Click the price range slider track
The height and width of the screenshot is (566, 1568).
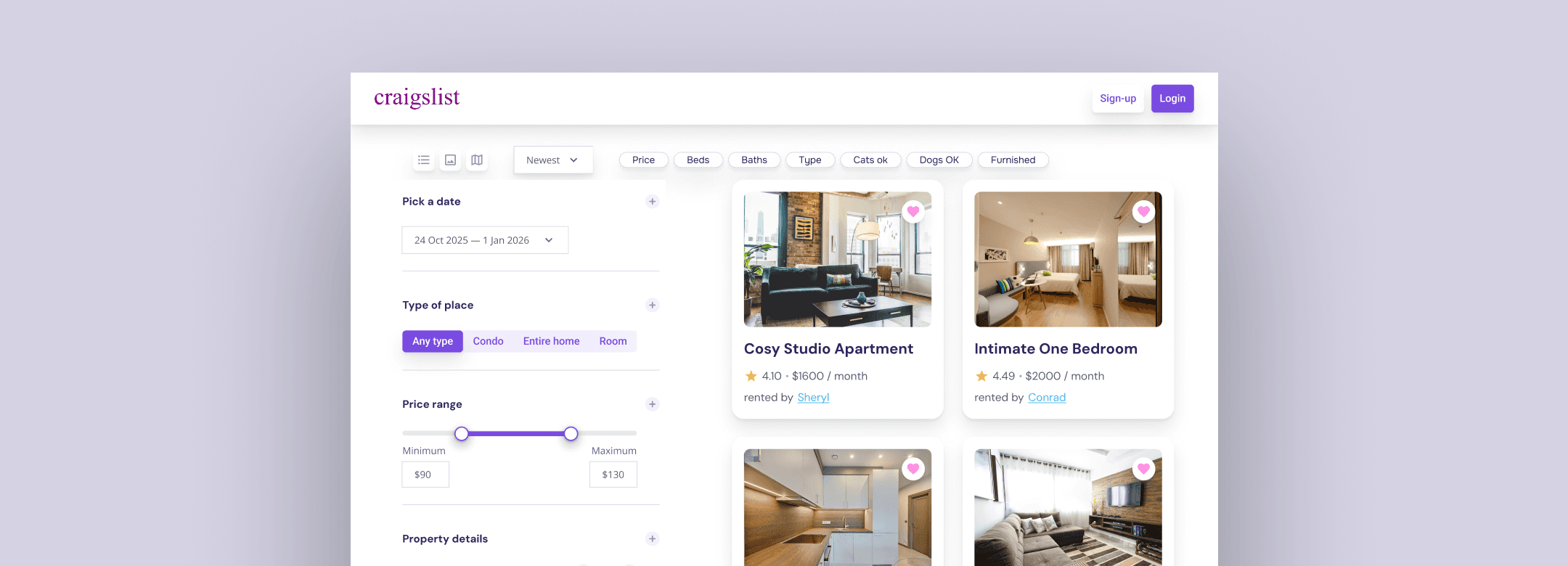520,434
